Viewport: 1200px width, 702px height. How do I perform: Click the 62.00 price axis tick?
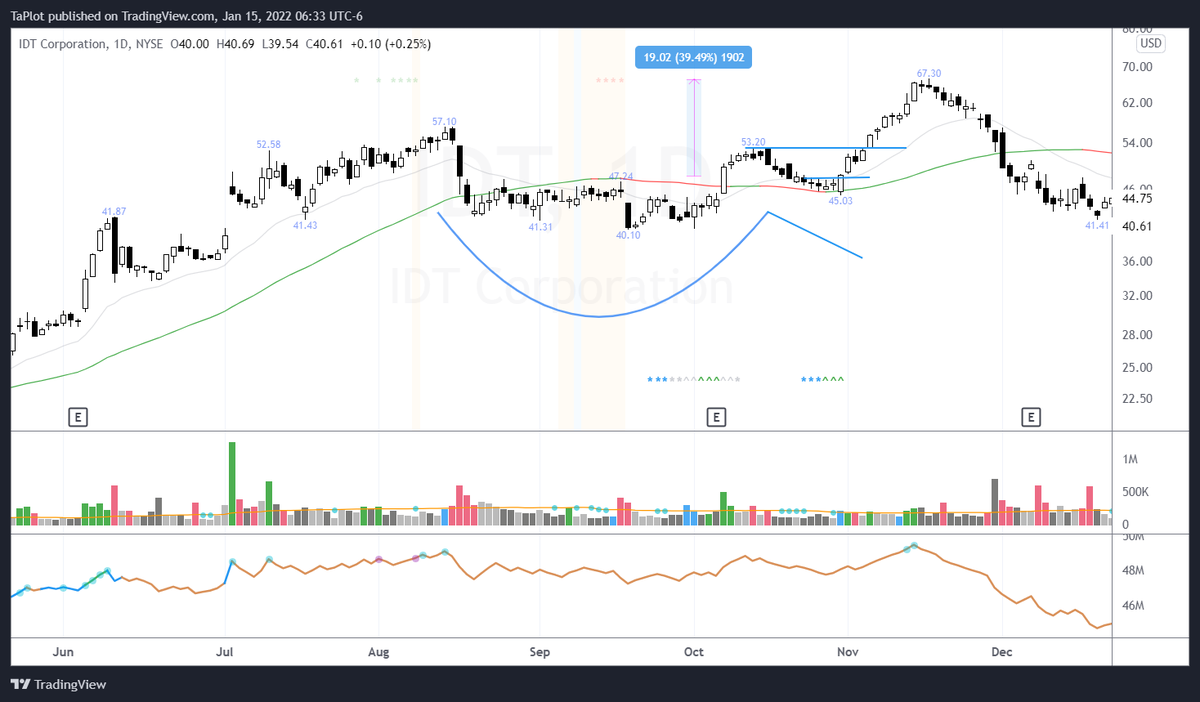[1138, 103]
